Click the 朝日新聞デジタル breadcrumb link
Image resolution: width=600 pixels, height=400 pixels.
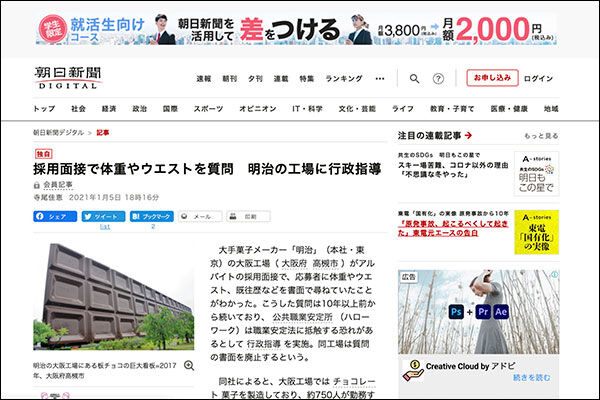tap(58, 132)
